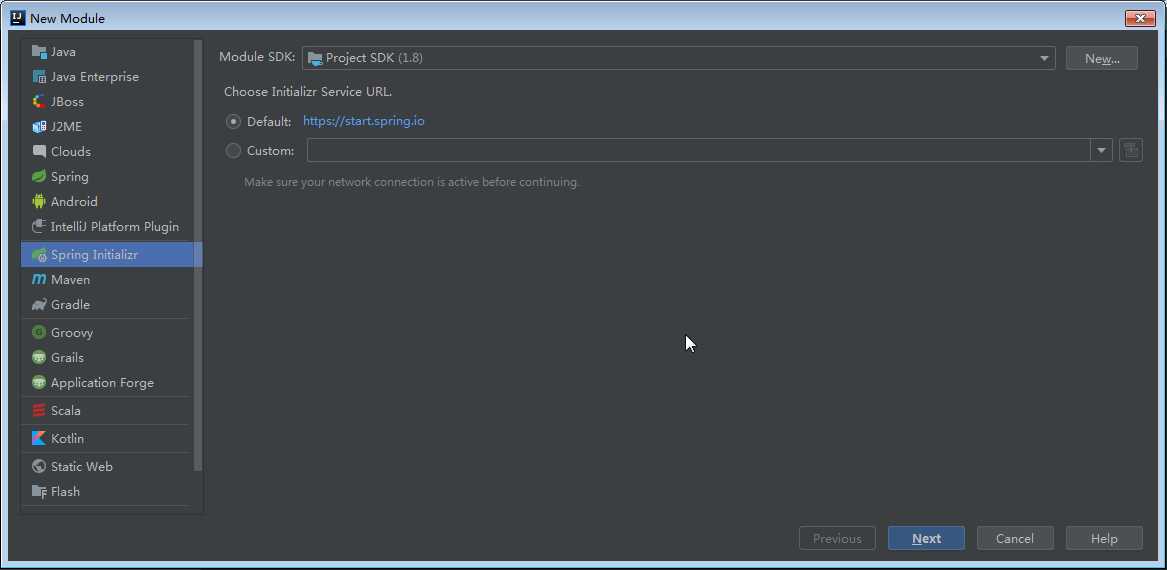Click the 'Scala' list label

tap(65, 411)
